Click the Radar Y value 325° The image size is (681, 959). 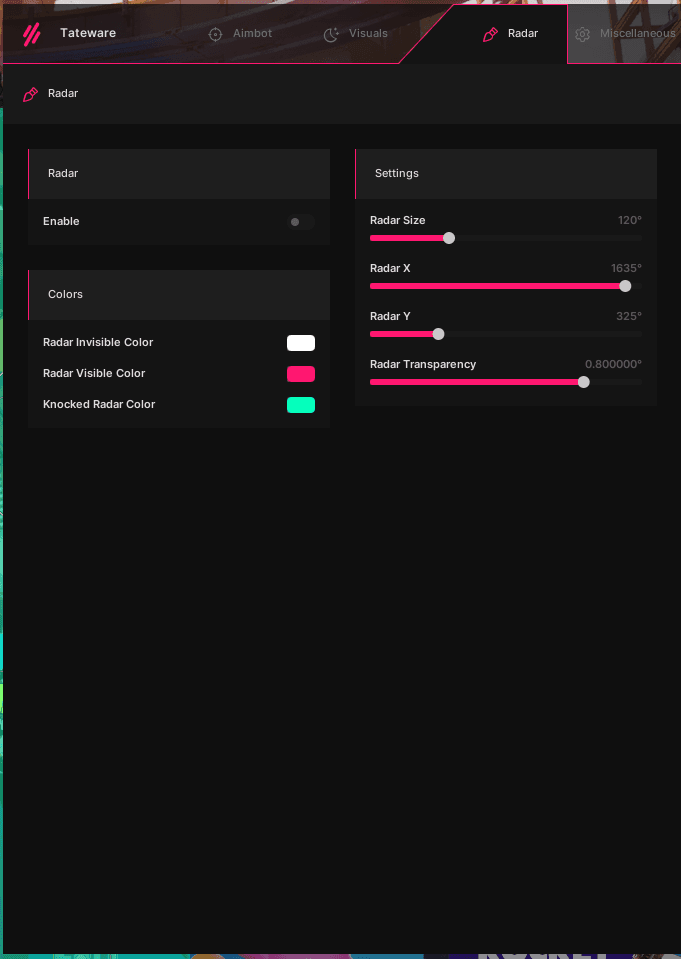(629, 316)
